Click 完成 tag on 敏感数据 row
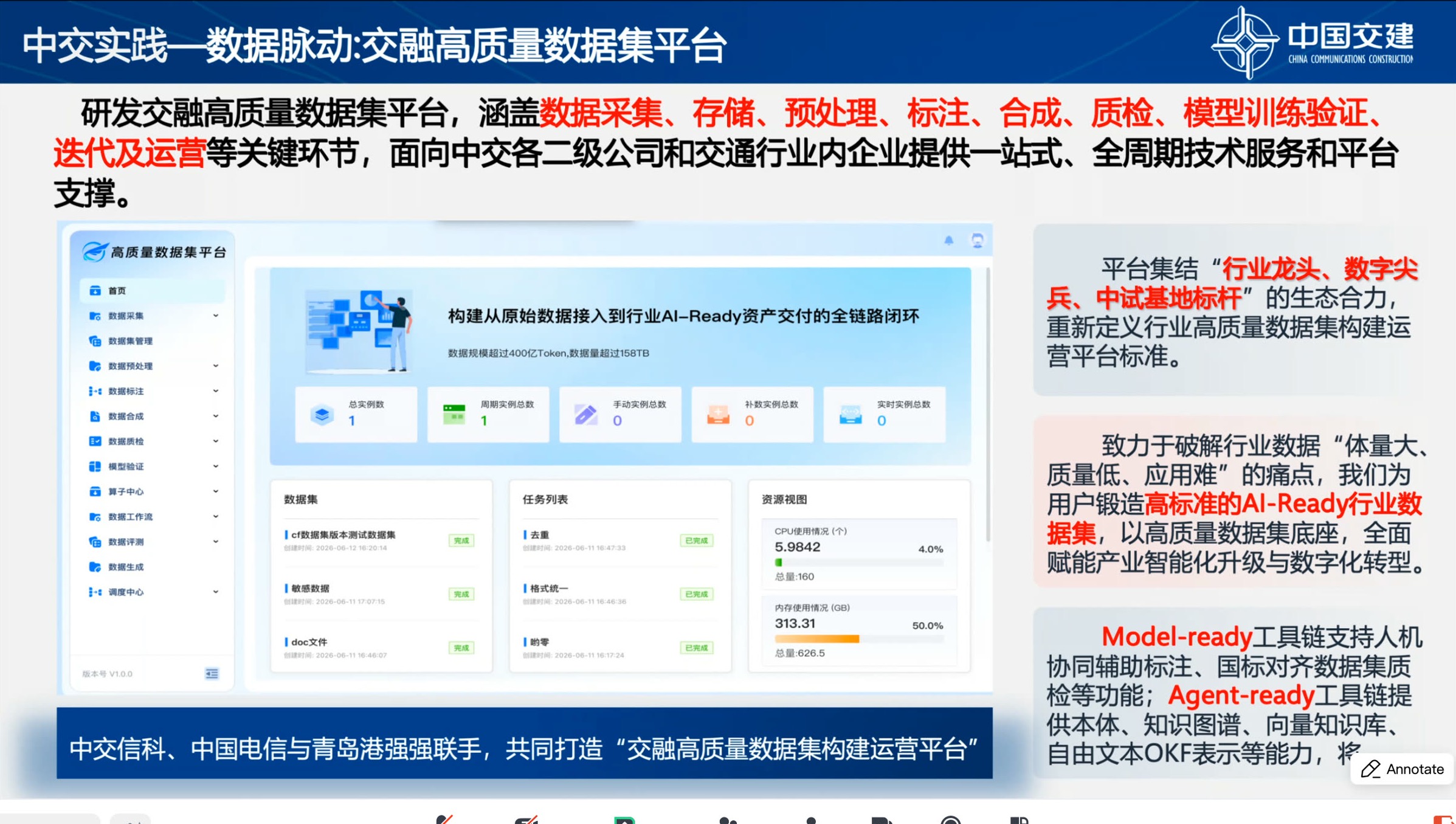 coord(461,594)
